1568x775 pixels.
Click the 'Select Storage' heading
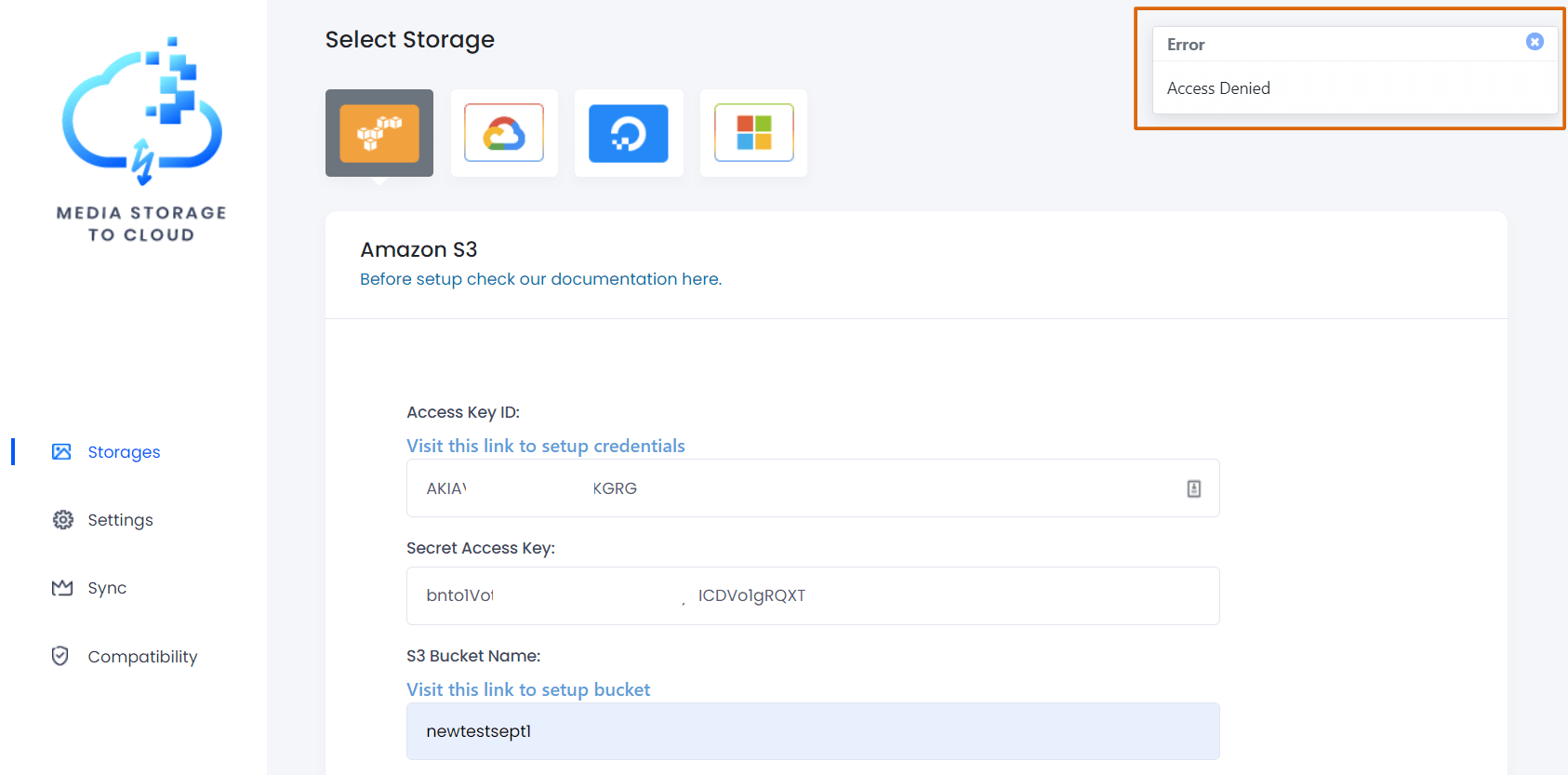pyautogui.click(x=410, y=40)
